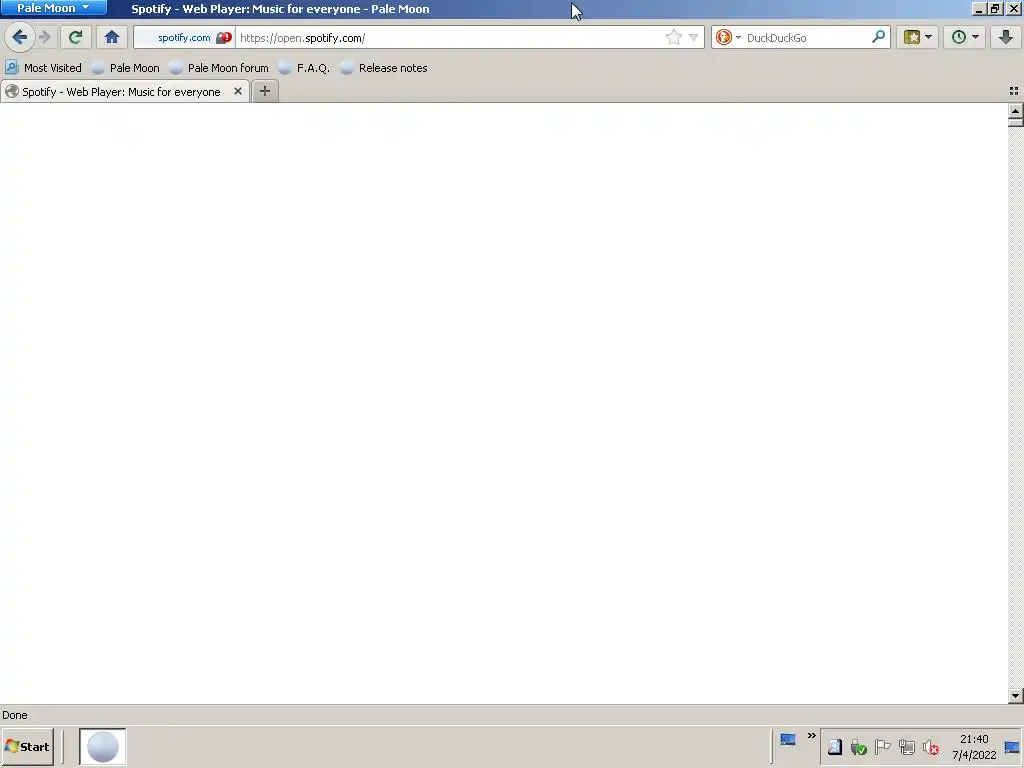Click the magnifier document tray icon
The width and height of the screenshot is (1024, 768).
[x=835, y=746]
